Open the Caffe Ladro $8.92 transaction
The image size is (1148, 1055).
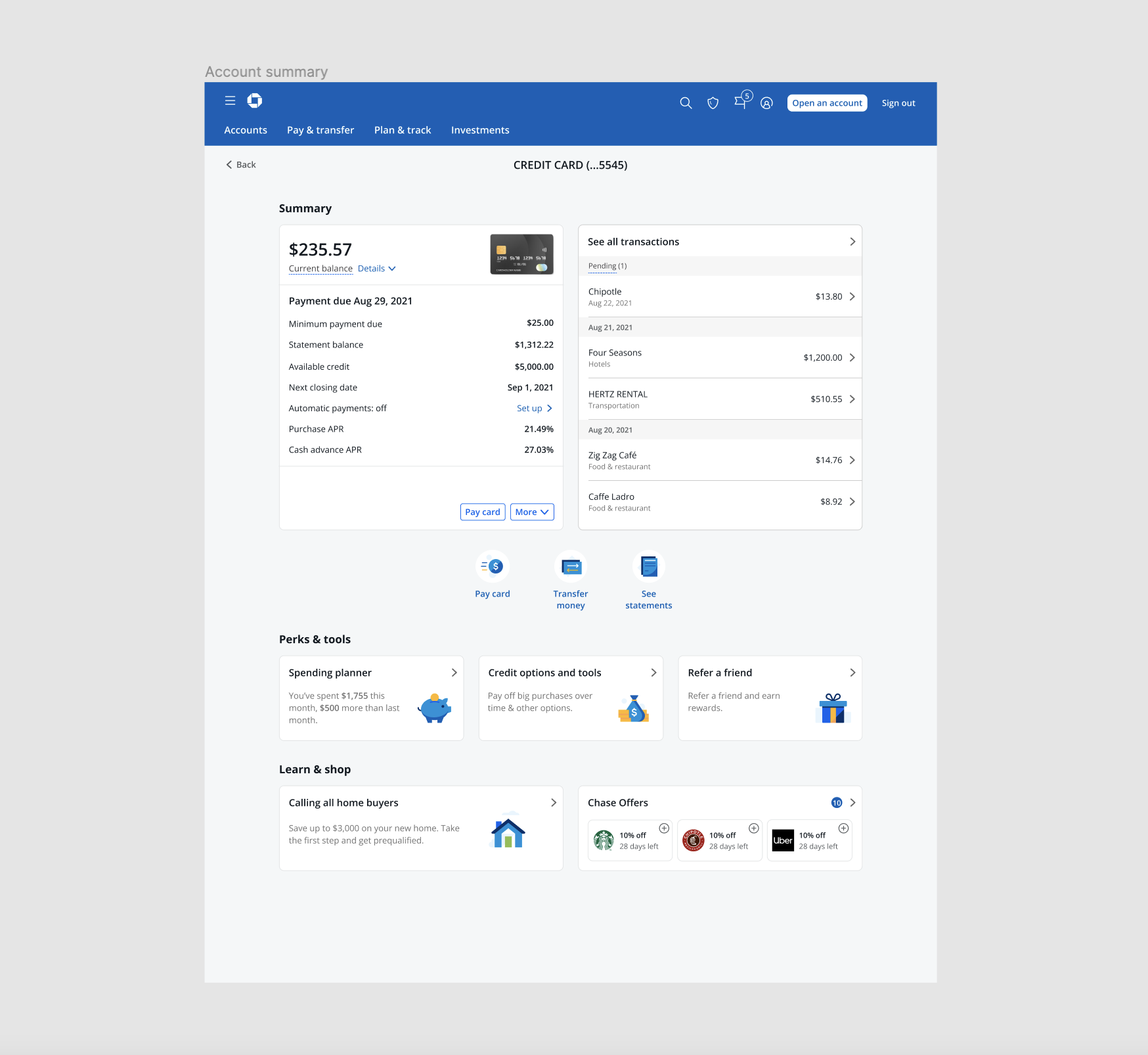point(720,502)
